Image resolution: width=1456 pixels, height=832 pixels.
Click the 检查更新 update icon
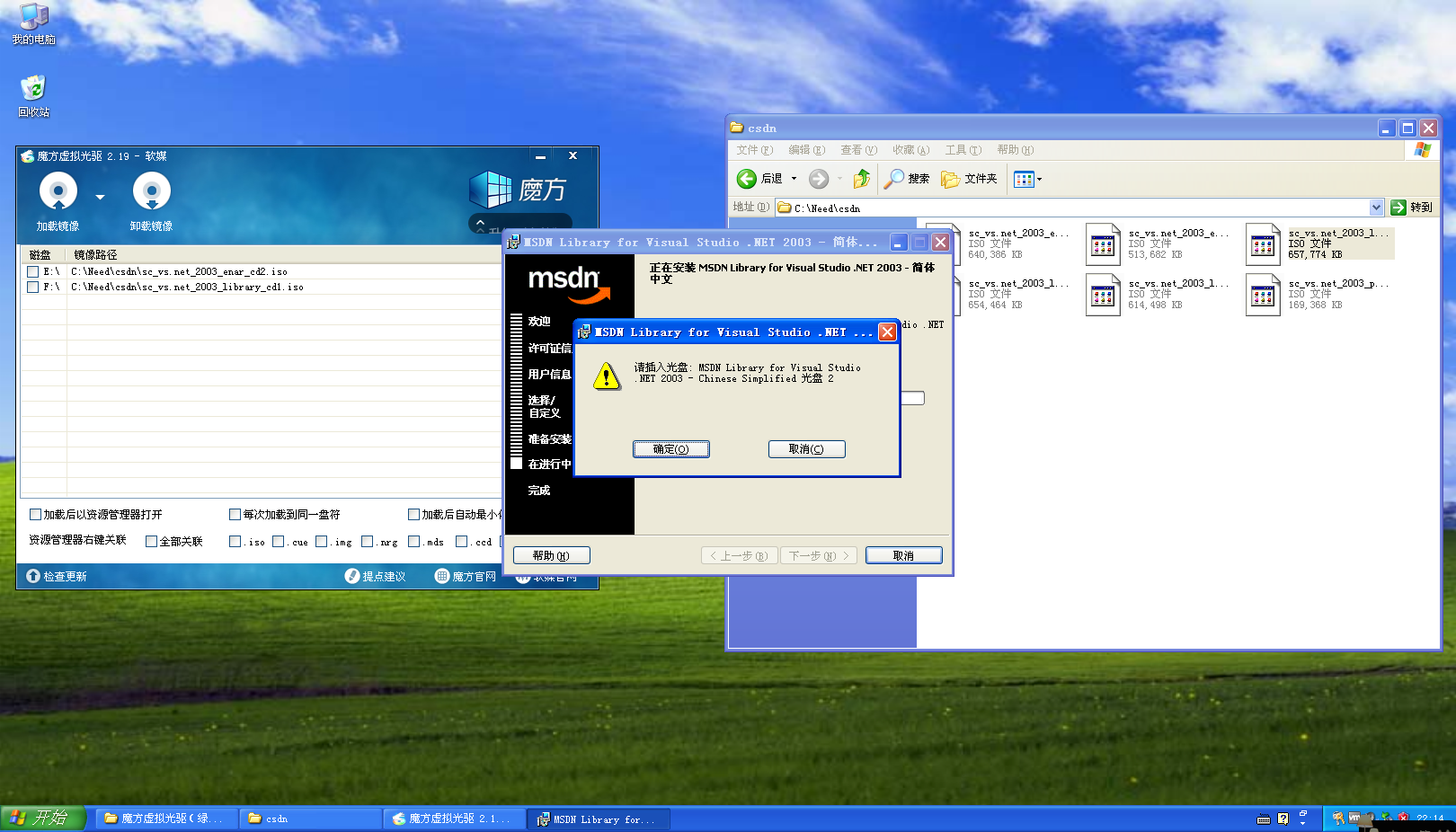[x=33, y=577]
